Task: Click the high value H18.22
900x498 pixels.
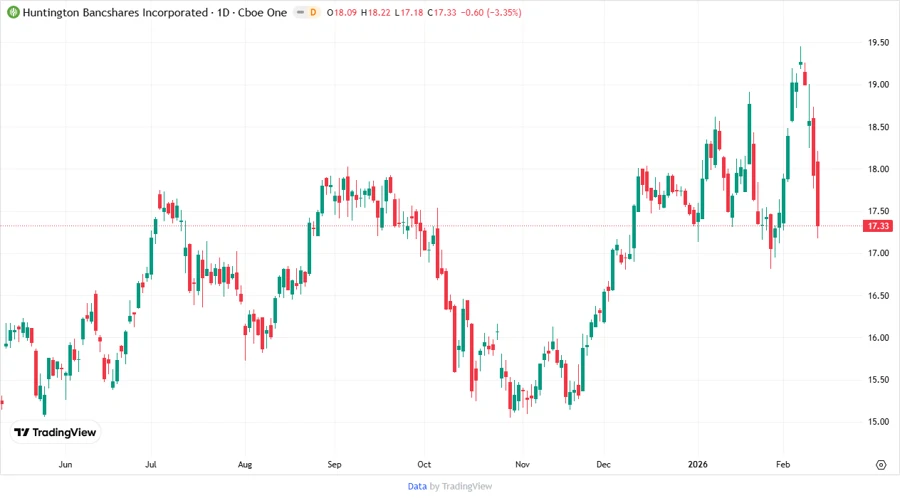Action: pos(376,12)
